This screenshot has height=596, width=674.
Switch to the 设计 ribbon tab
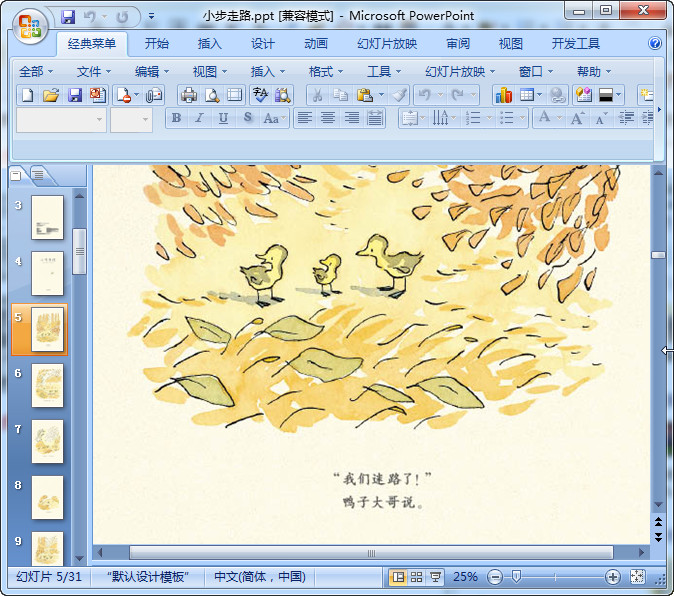pos(263,43)
